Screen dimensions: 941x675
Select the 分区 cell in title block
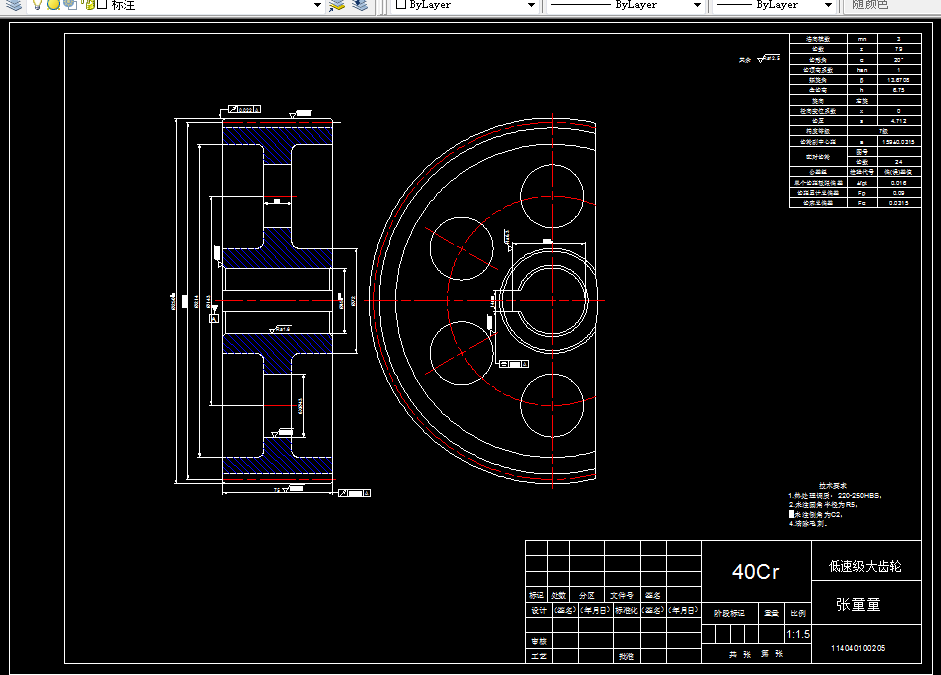586,595
